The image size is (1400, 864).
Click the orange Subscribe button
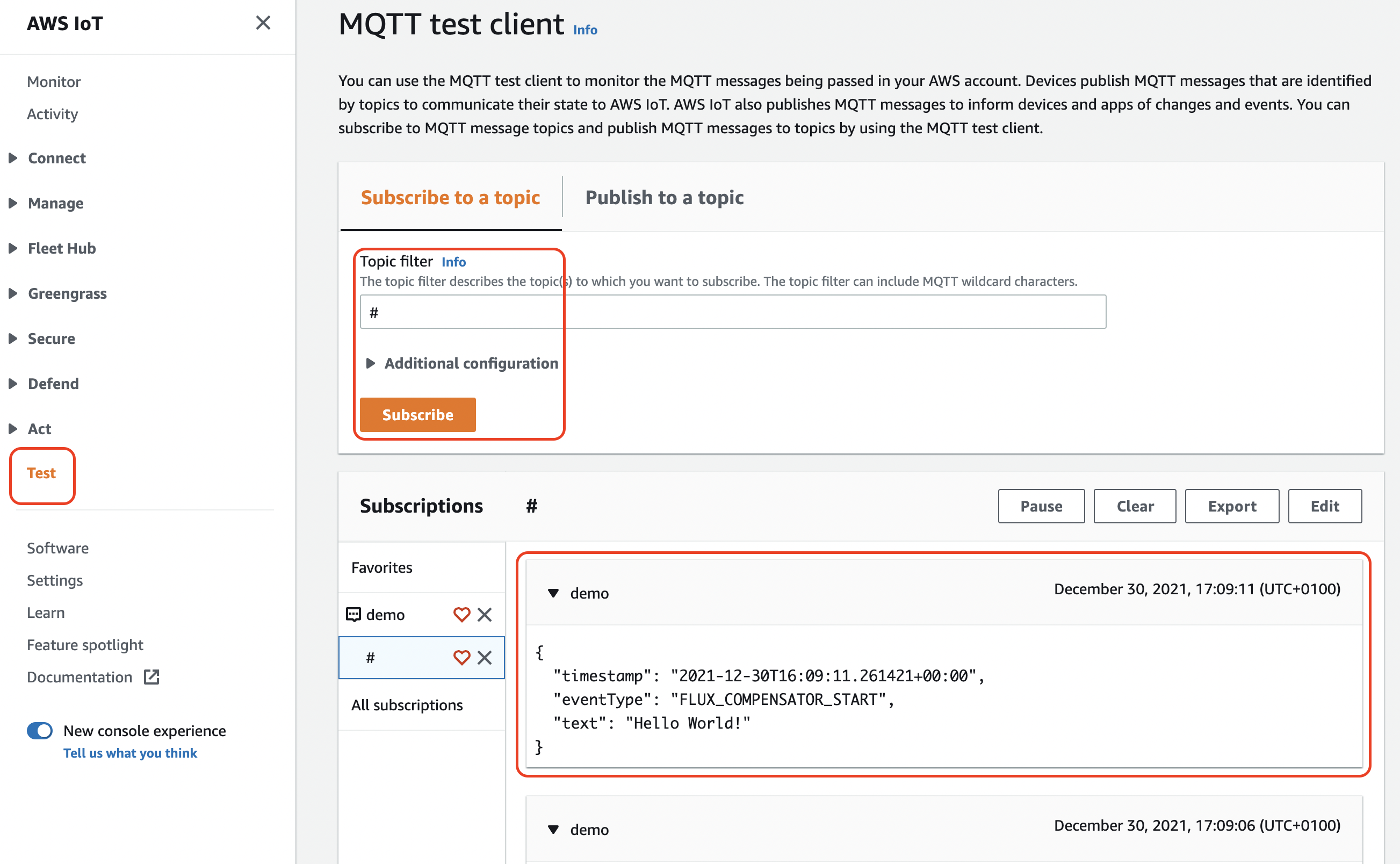click(x=417, y=414)
